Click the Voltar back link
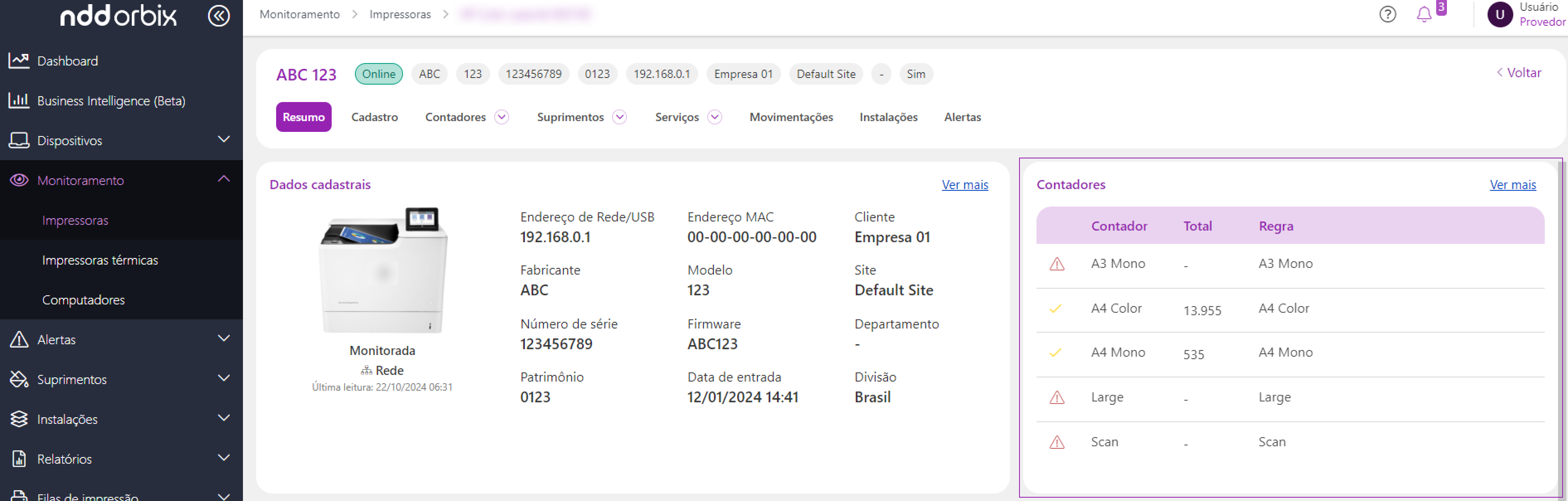1568x501 pixels. [x=1519, y=73]
